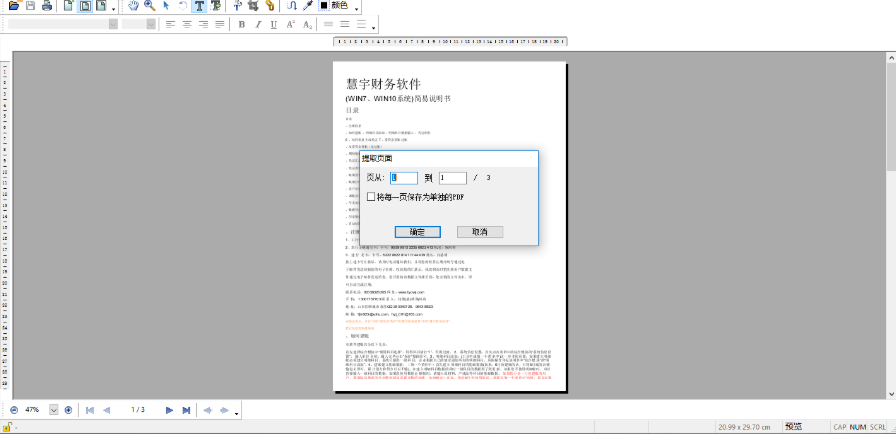
Task: Toggle superscript formatting
Action: point(290,24)
